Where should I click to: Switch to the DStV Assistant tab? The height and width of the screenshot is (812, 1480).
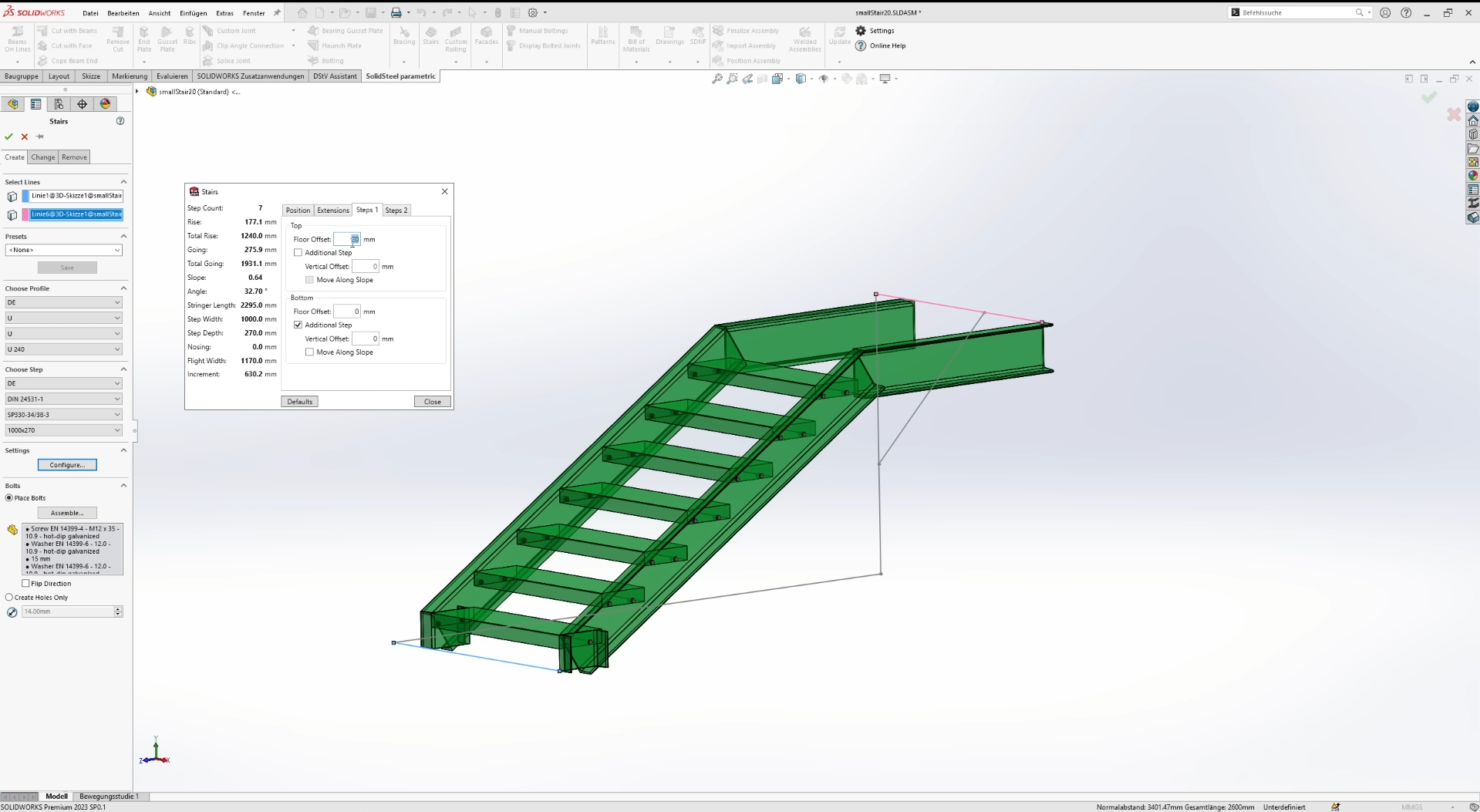click(x=335, y=76)
